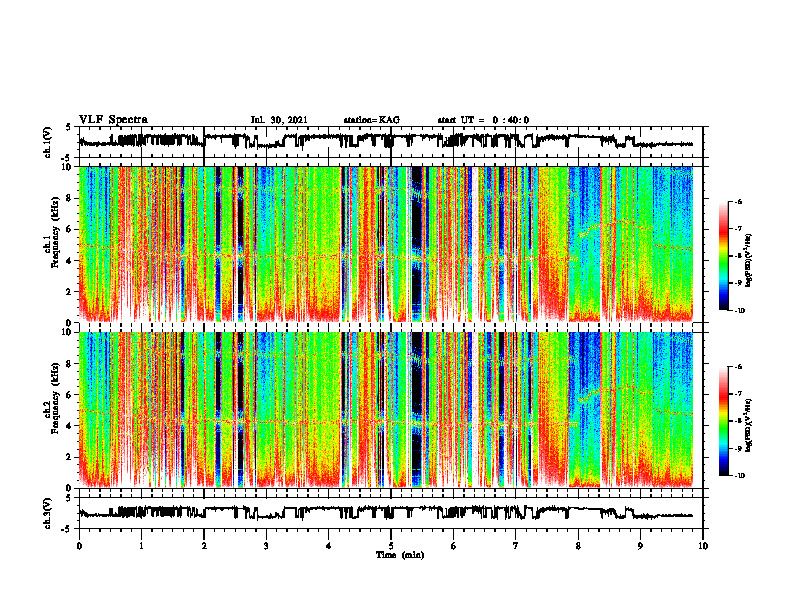
Task: Click the "6" tick on the time axis
Action: pos(454,546)
